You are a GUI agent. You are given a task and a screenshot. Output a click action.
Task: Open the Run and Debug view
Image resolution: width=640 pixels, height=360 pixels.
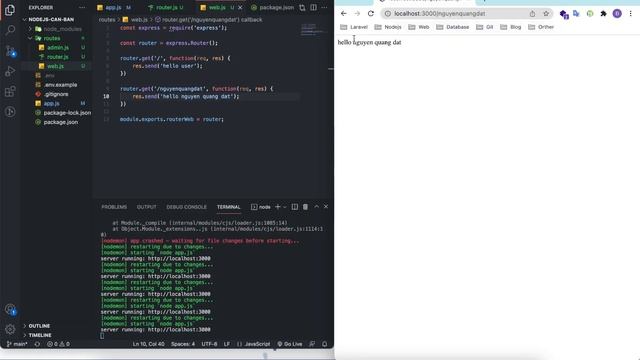10,71
